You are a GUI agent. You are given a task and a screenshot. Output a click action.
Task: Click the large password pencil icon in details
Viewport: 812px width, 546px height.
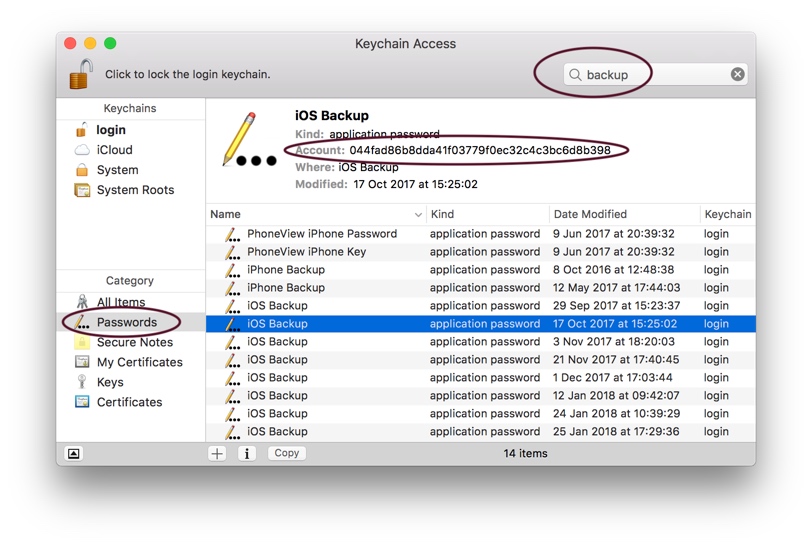point(249,139)
